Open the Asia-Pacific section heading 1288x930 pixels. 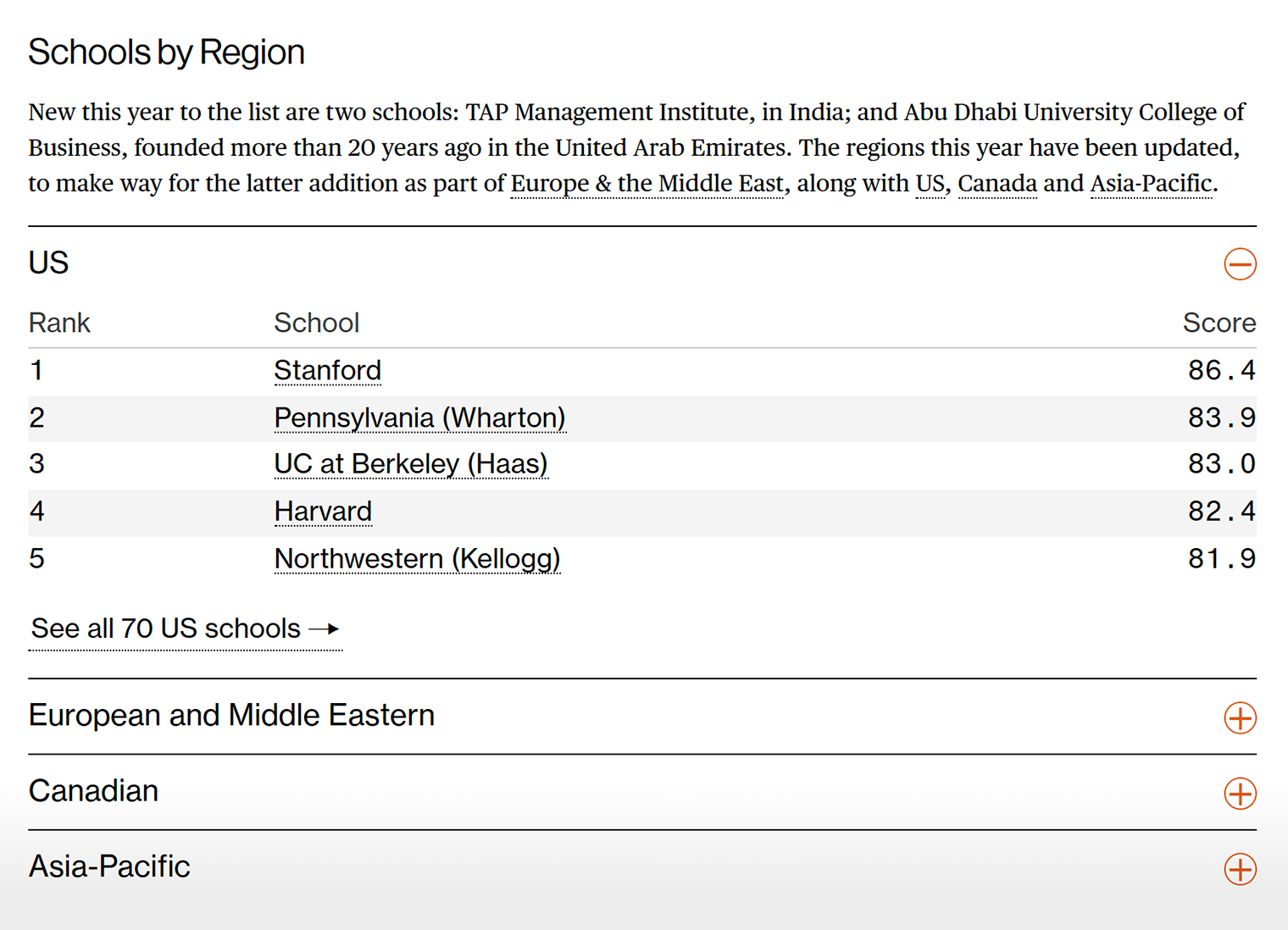pos(109,866)
